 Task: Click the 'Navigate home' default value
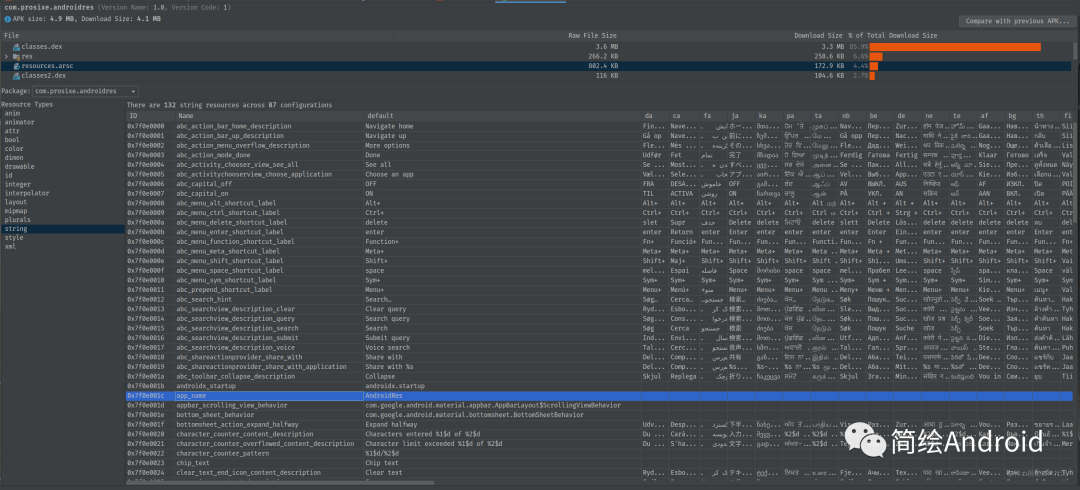pos(389,126)
